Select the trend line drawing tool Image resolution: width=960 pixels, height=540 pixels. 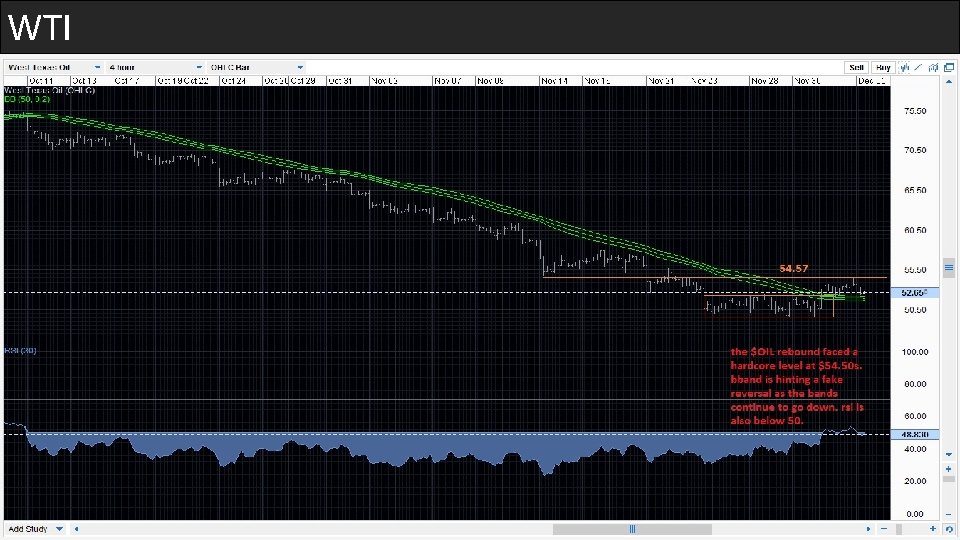point(918,67)
